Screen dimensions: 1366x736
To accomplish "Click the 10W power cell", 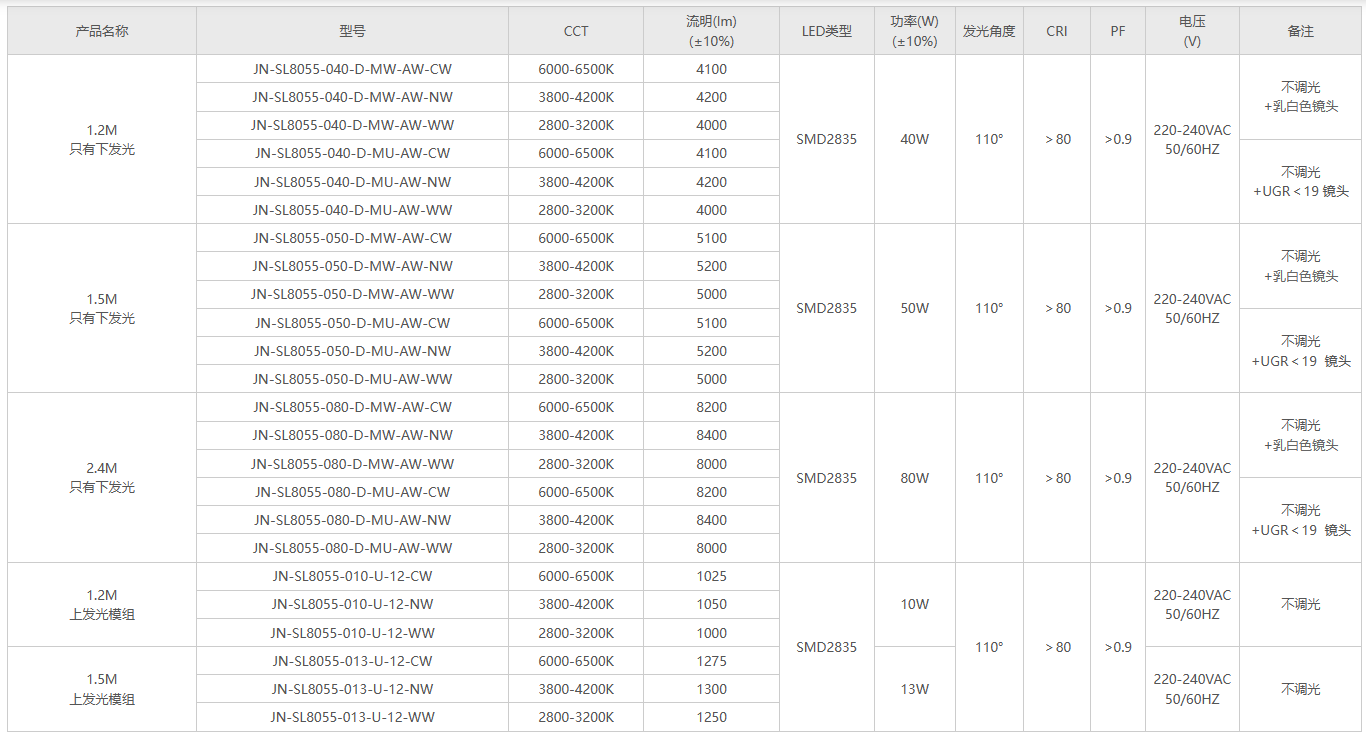I will click(914, 604).
